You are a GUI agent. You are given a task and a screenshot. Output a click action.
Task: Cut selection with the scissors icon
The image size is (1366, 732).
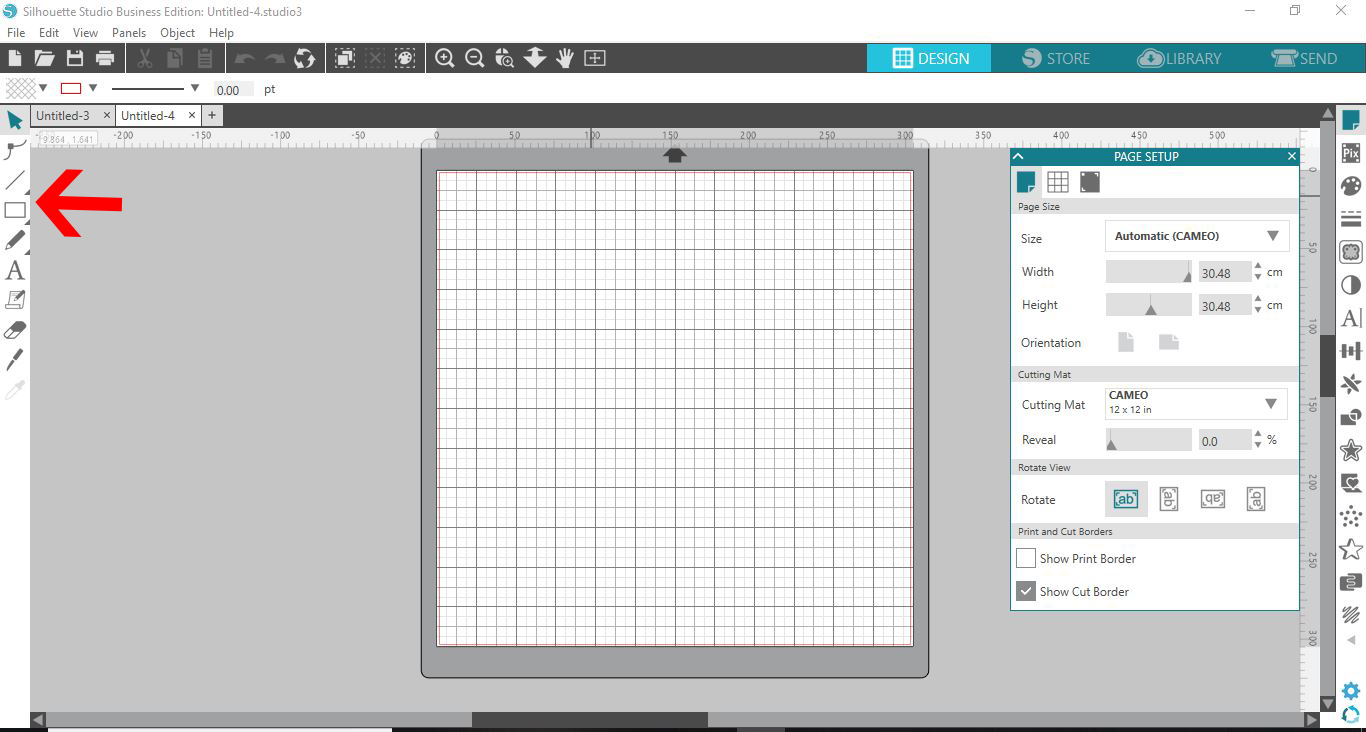144,58
